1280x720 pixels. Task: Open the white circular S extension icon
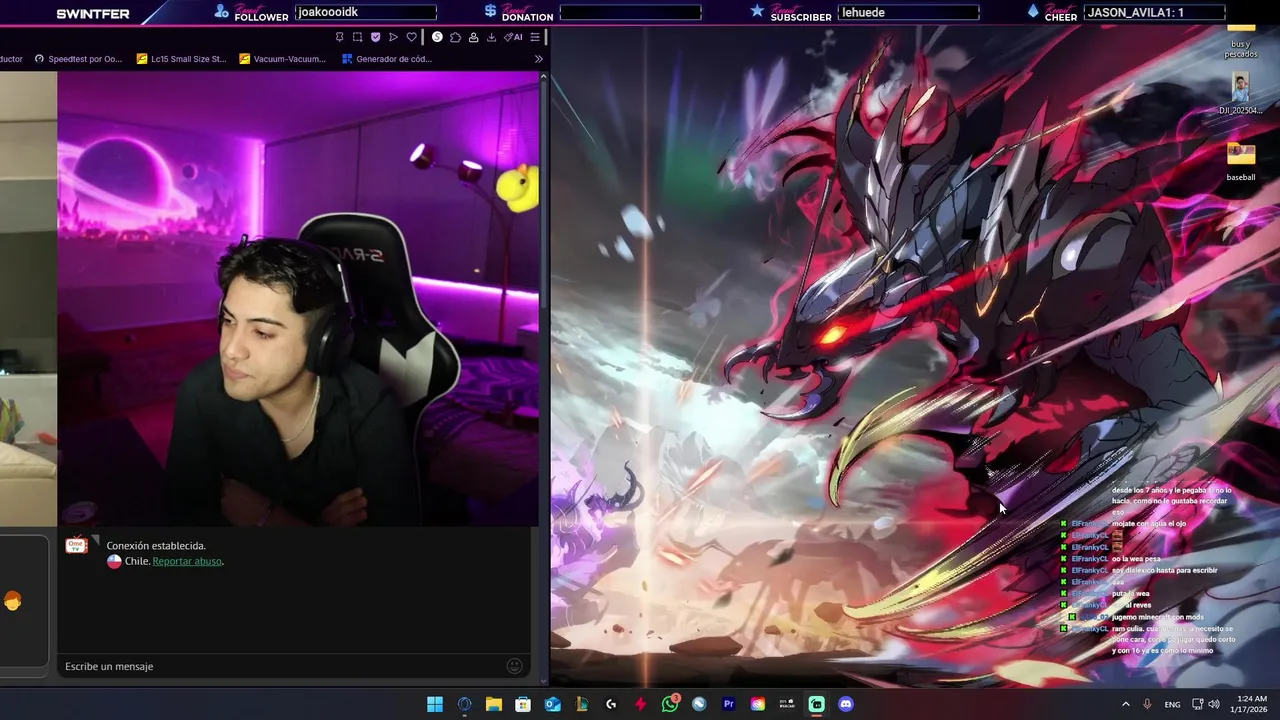437,37
